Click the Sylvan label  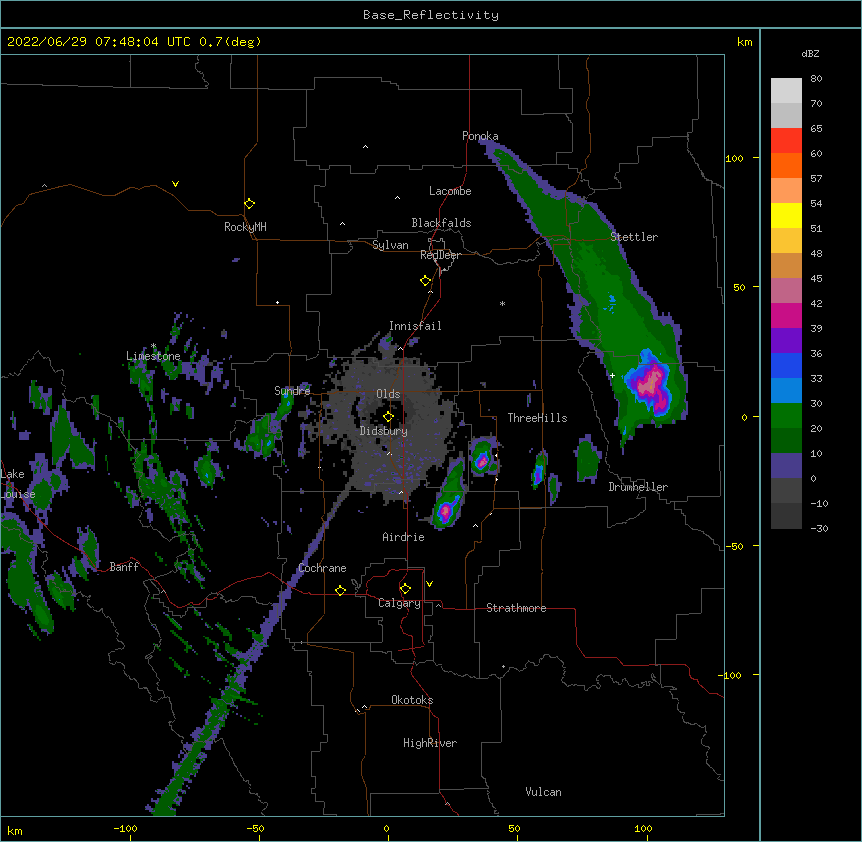390,245
